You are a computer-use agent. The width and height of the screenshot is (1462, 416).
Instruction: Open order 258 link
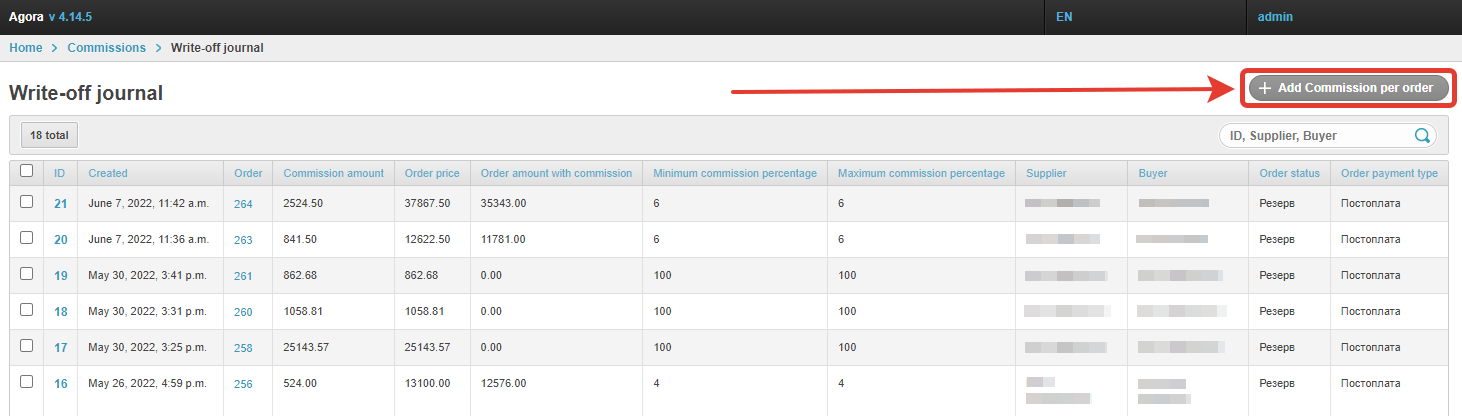click(243, 348)
